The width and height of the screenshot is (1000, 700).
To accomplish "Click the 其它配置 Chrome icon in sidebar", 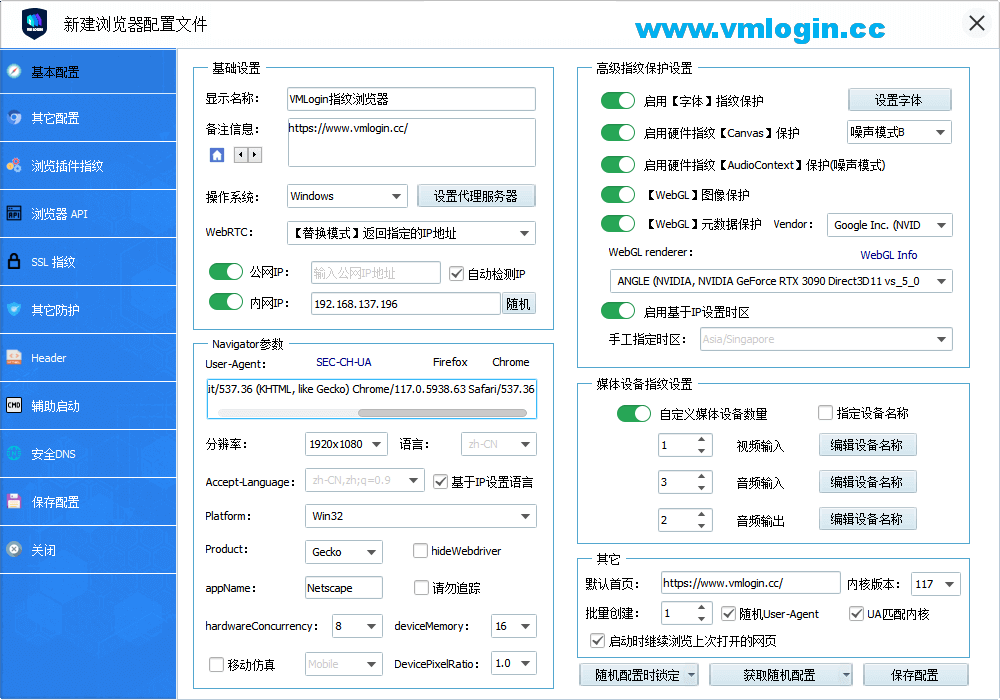I will [14, 118].
